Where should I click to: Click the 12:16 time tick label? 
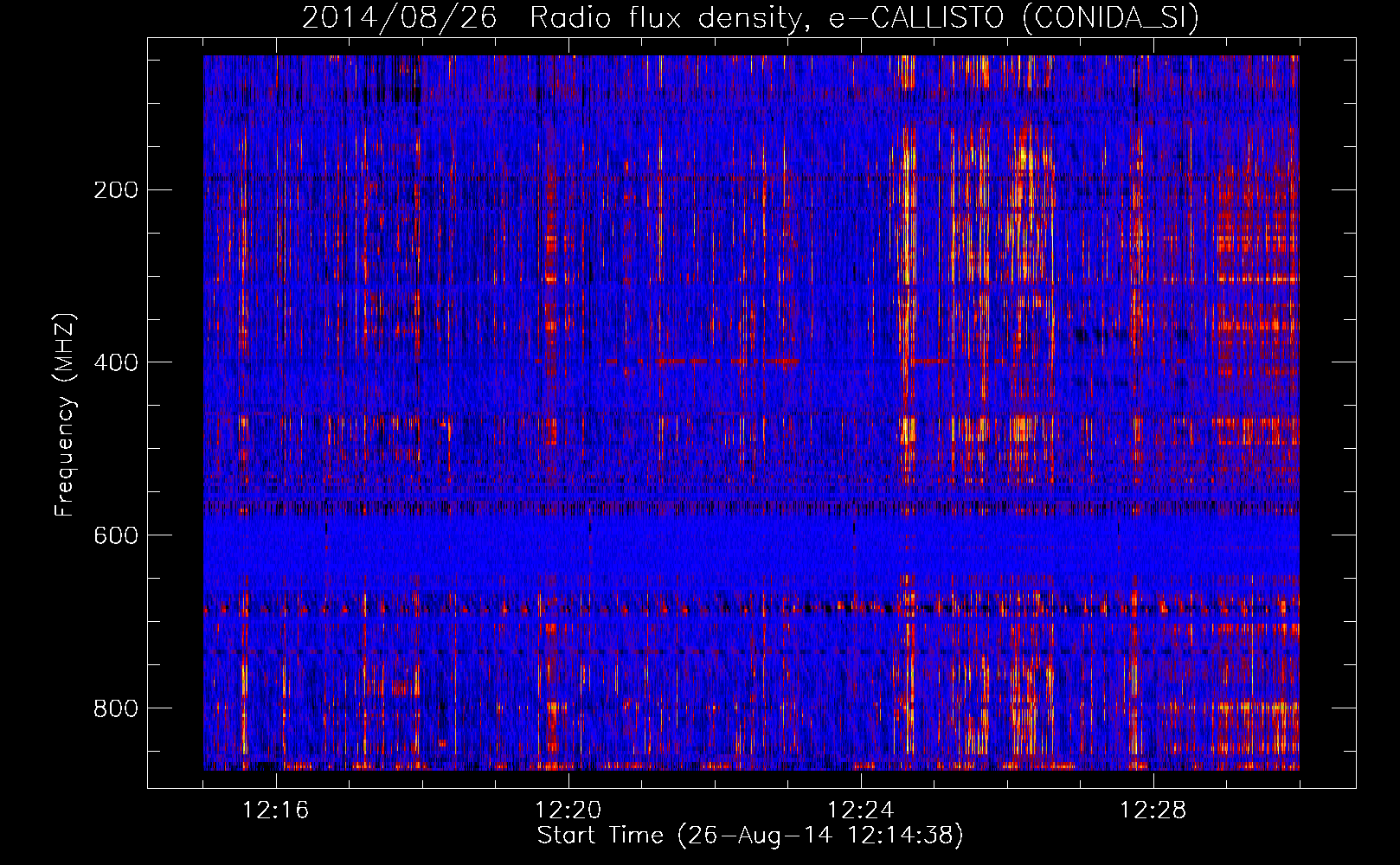click(x=276, y=811)
